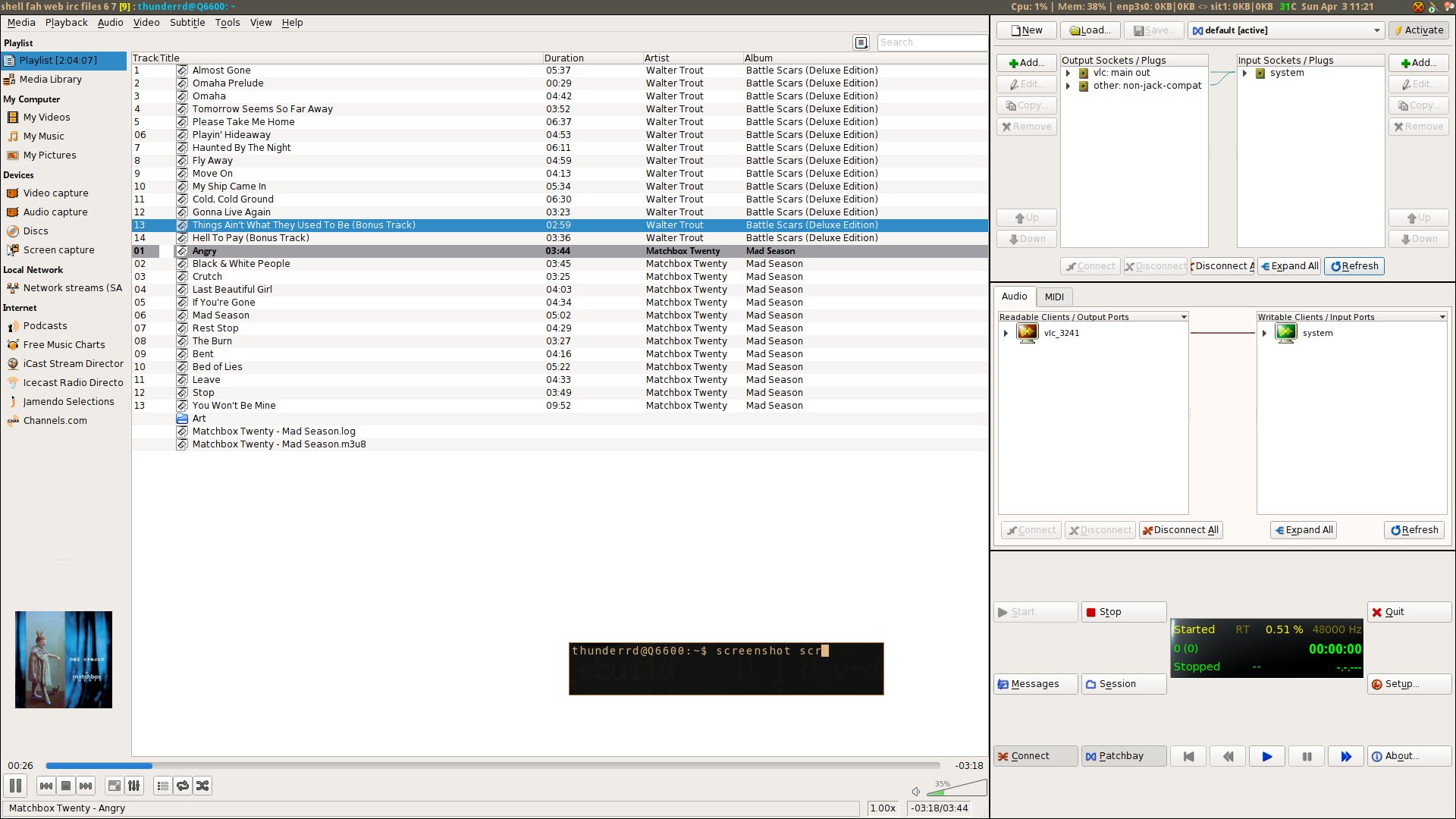Open Media Library in sidebar
Image resolution: width=1456 pixels, height=819 pixels.
pos(50,79)
